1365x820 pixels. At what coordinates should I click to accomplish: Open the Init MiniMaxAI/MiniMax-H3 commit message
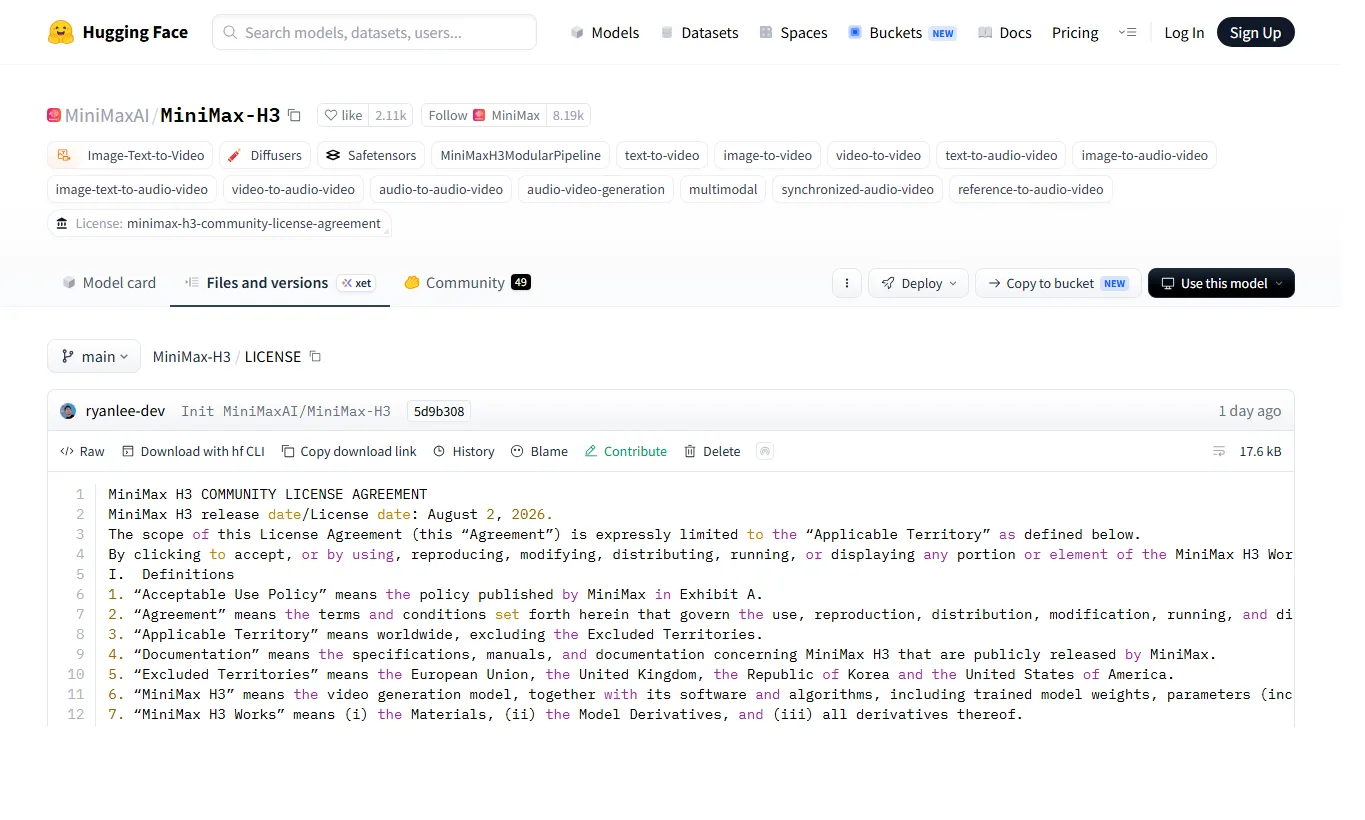pyautogui.click(x=286, y=411)
